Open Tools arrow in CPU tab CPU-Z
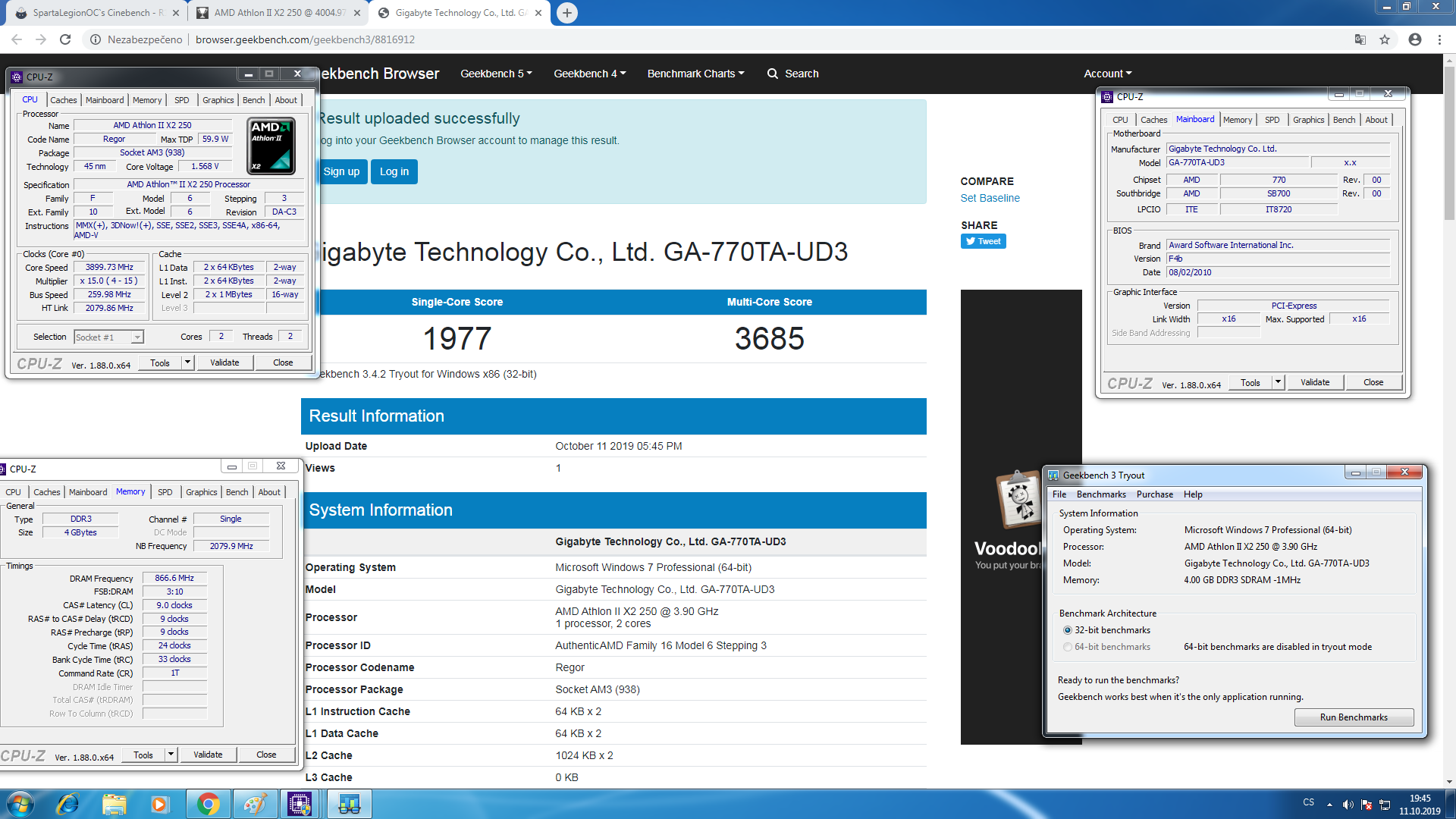This screenshot has height=819, width=1456. pyautogui.click(x=187, y=362)
